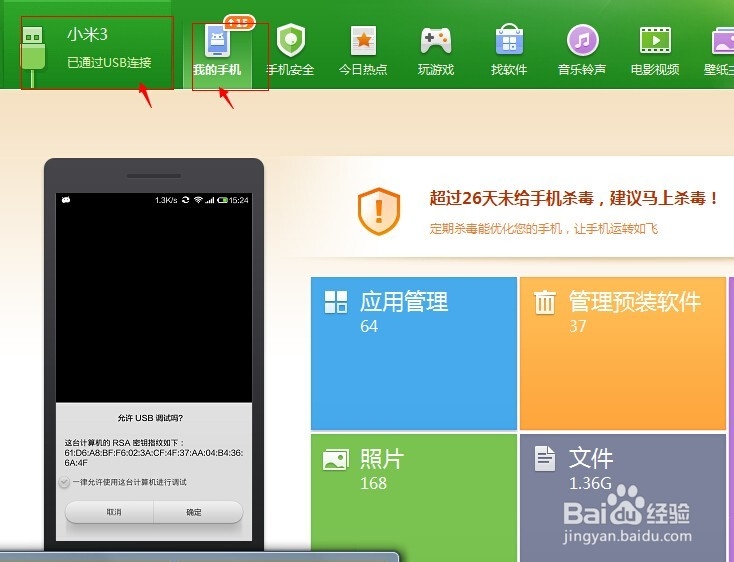Click the 37 preinstalled software count
The height and width of the screenshot is (562, 734).
[578, 326]
